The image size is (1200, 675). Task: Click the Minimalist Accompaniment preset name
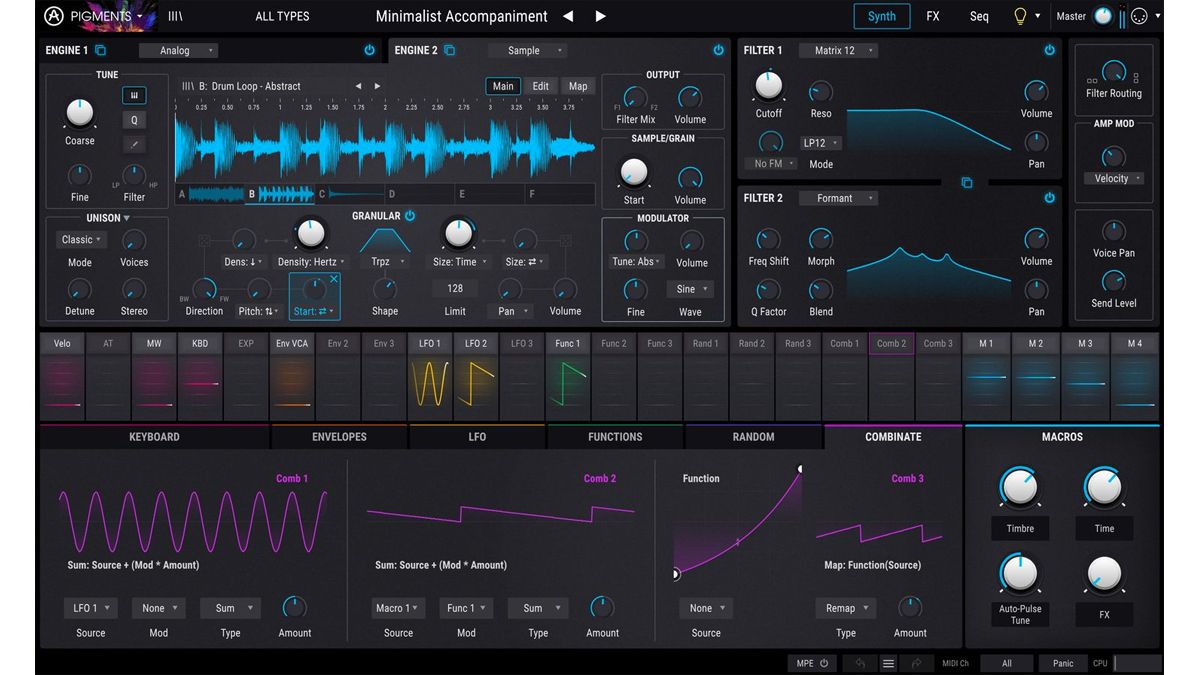(462, 16)
